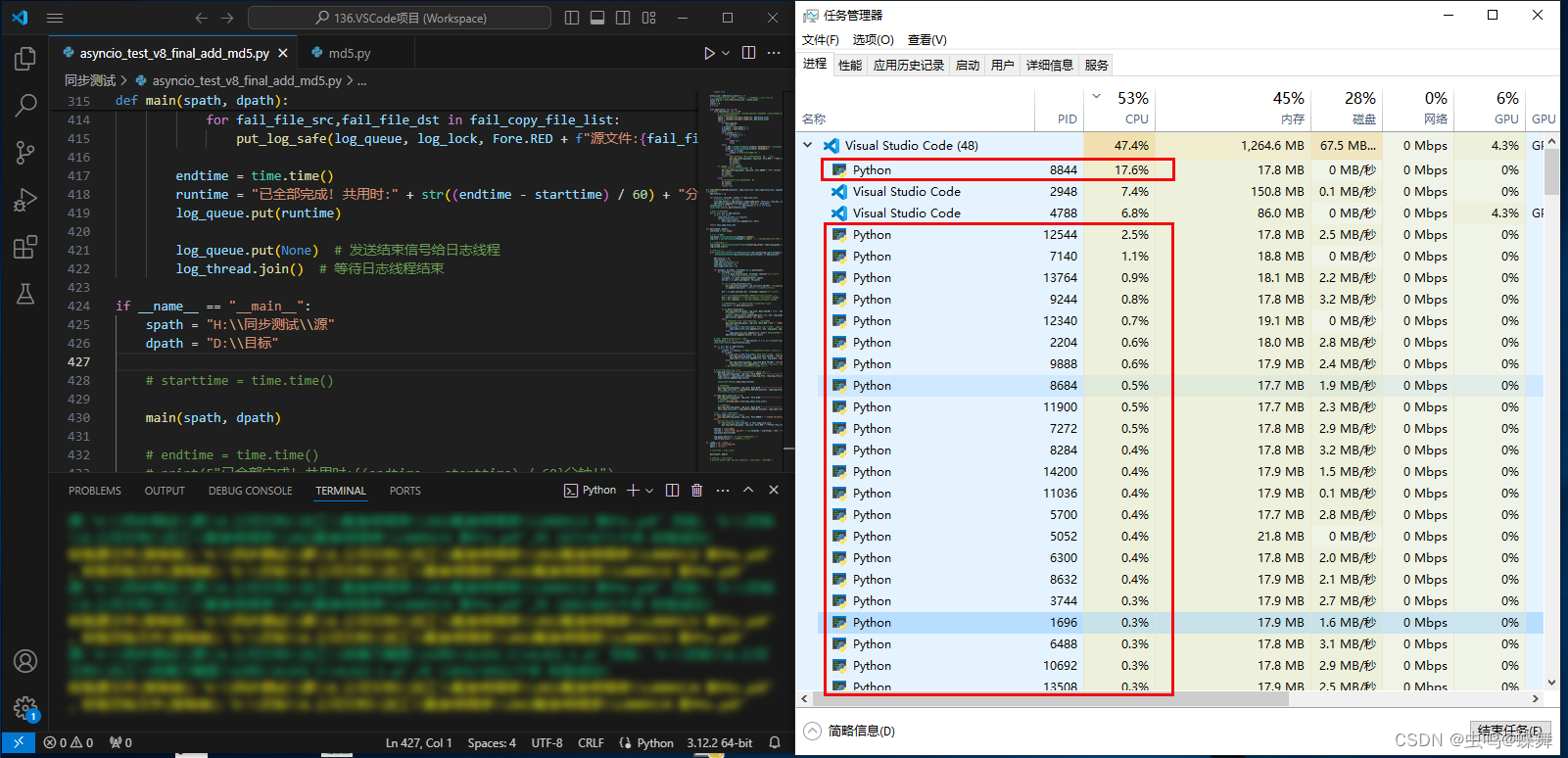Sort processes by the 磁盘 column
The image size is (1568, 758).
[x=1347, y=109]
